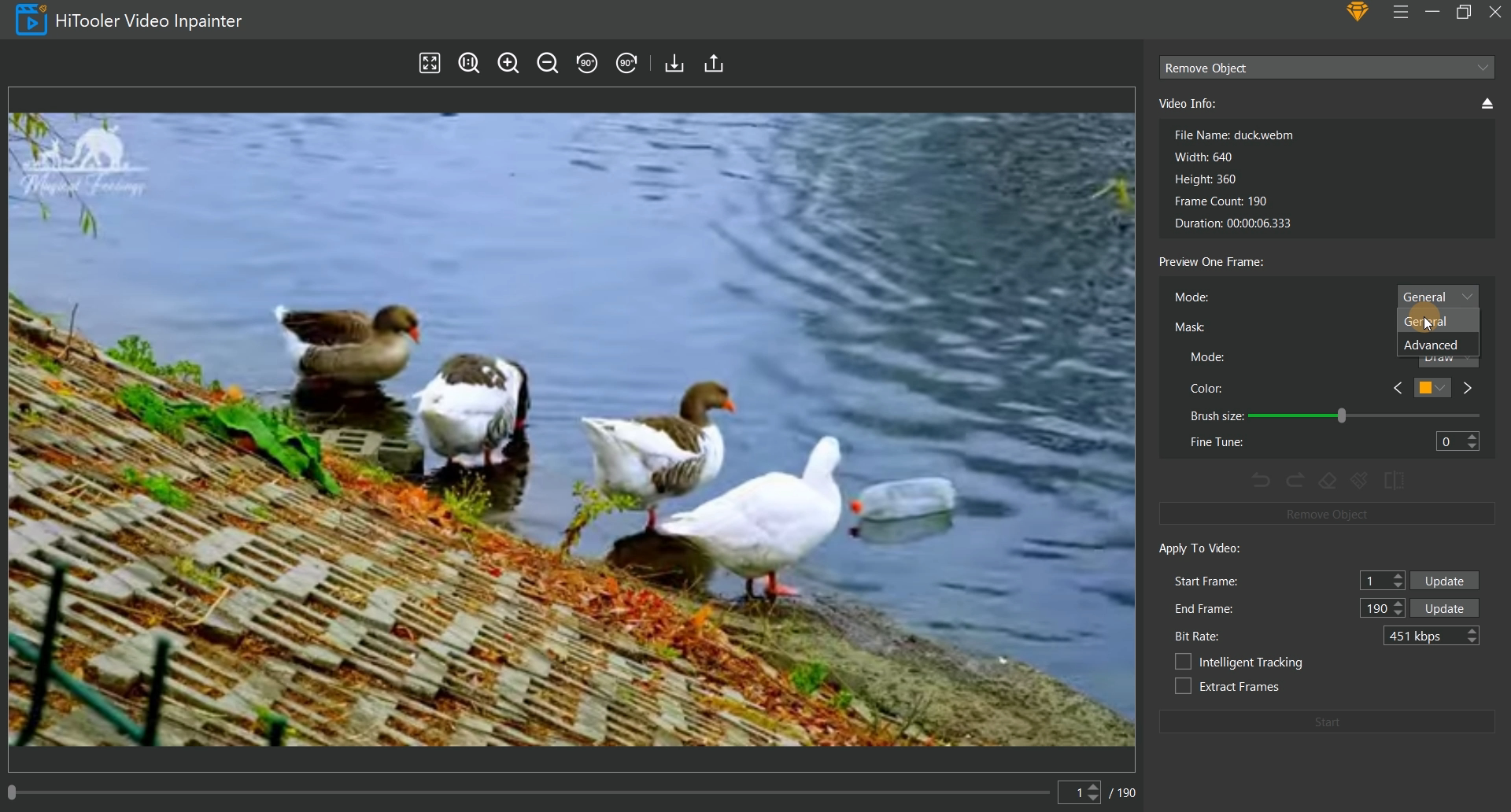1511x812 pixels.
Task: Select General from the open Mode menu
Action: tap(1426, 321)
